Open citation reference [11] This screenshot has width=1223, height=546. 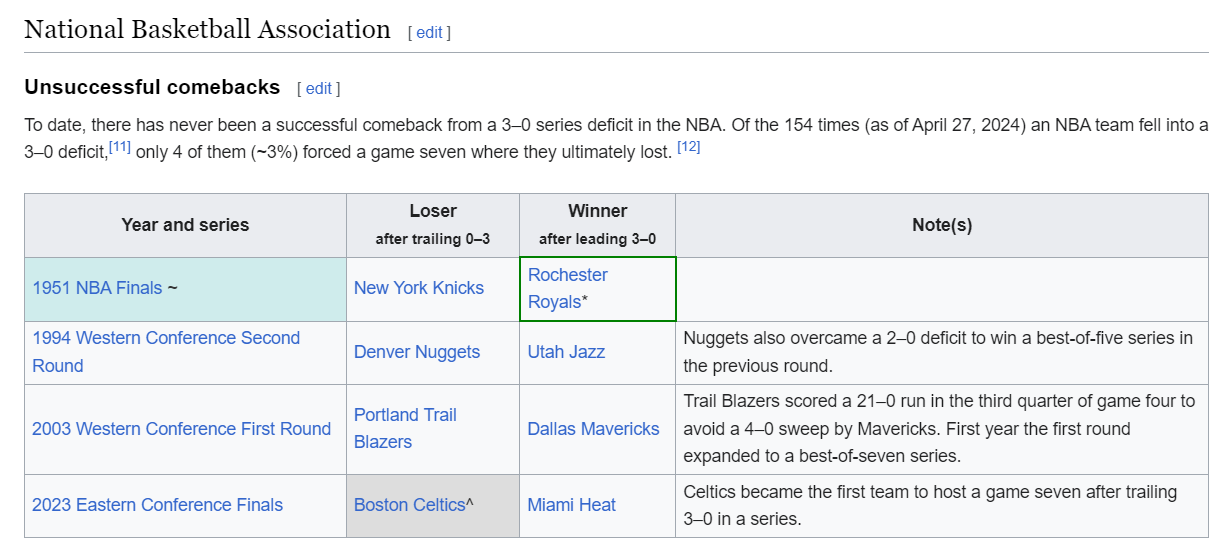coord(120,147)
